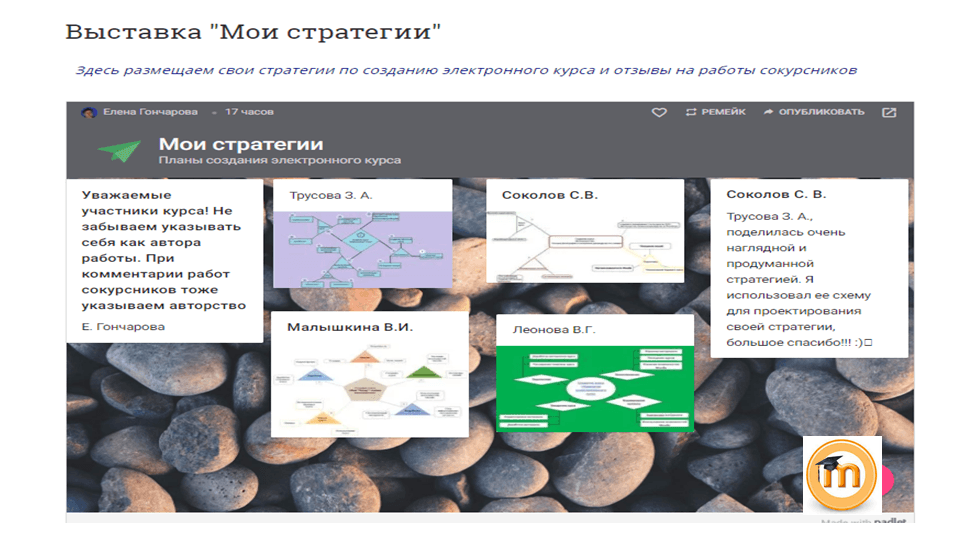
Task: Click the Выставка "Мои стратегии" page heading
Action: pyautogui.click(x=253, y=32)
